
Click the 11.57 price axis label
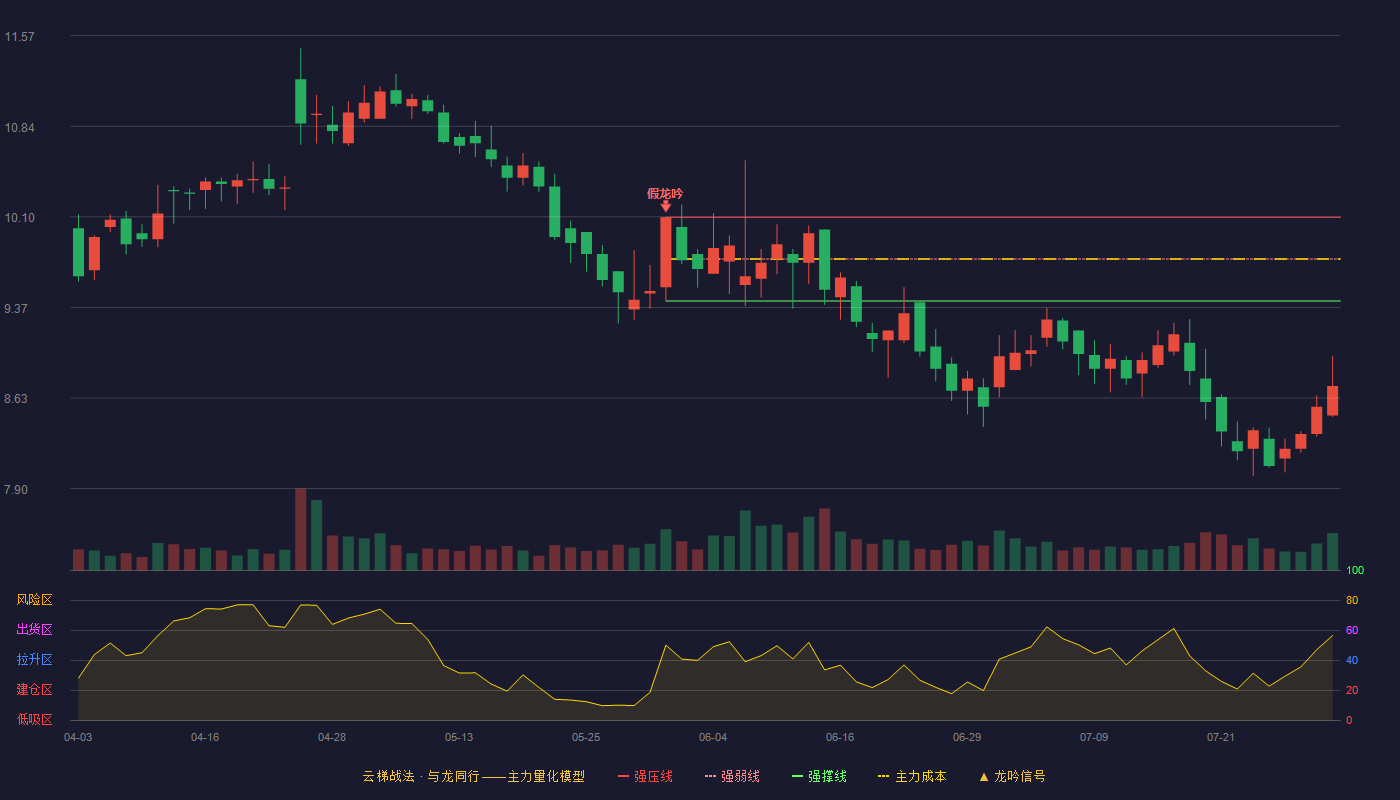20,37
